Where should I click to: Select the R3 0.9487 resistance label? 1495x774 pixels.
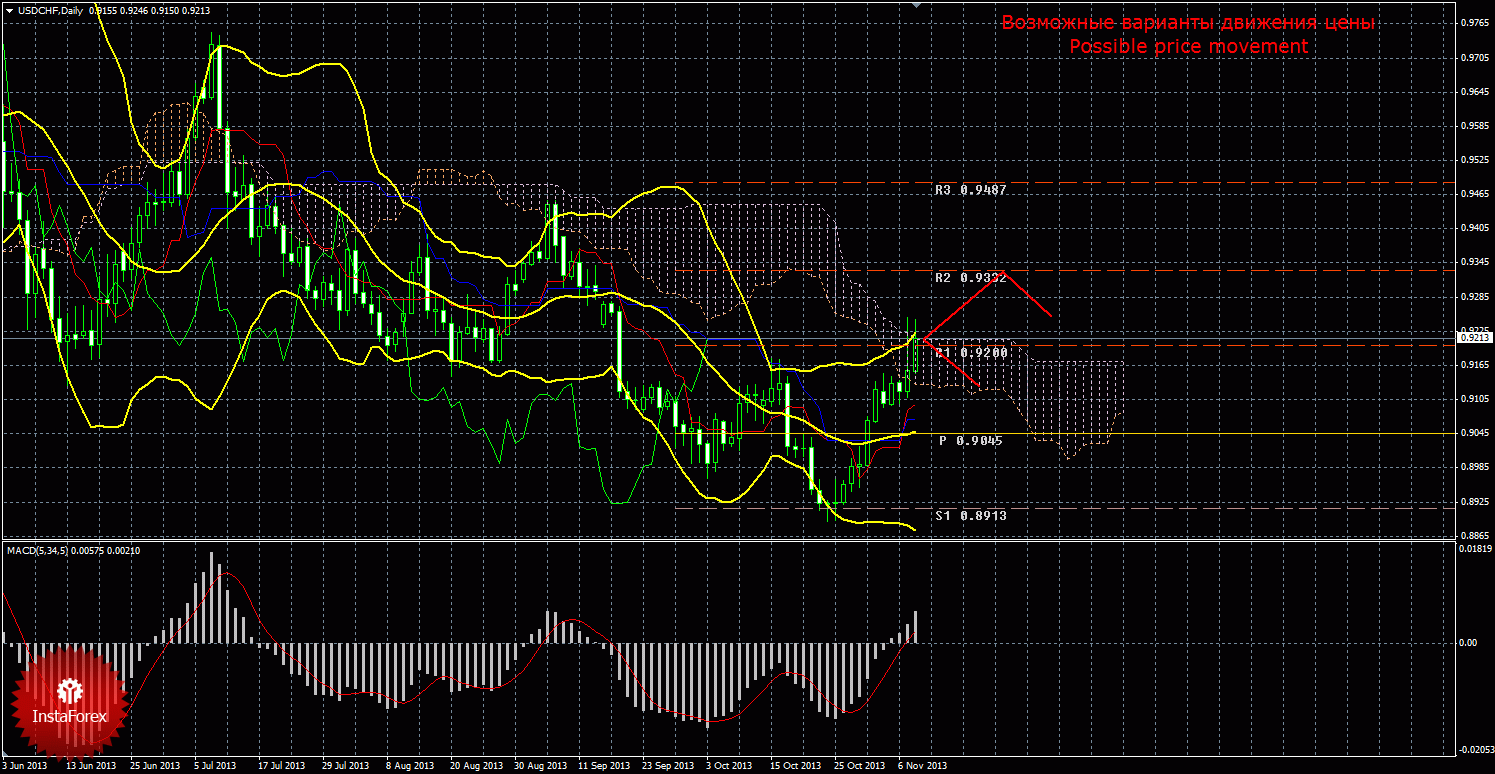click(970, 189)
